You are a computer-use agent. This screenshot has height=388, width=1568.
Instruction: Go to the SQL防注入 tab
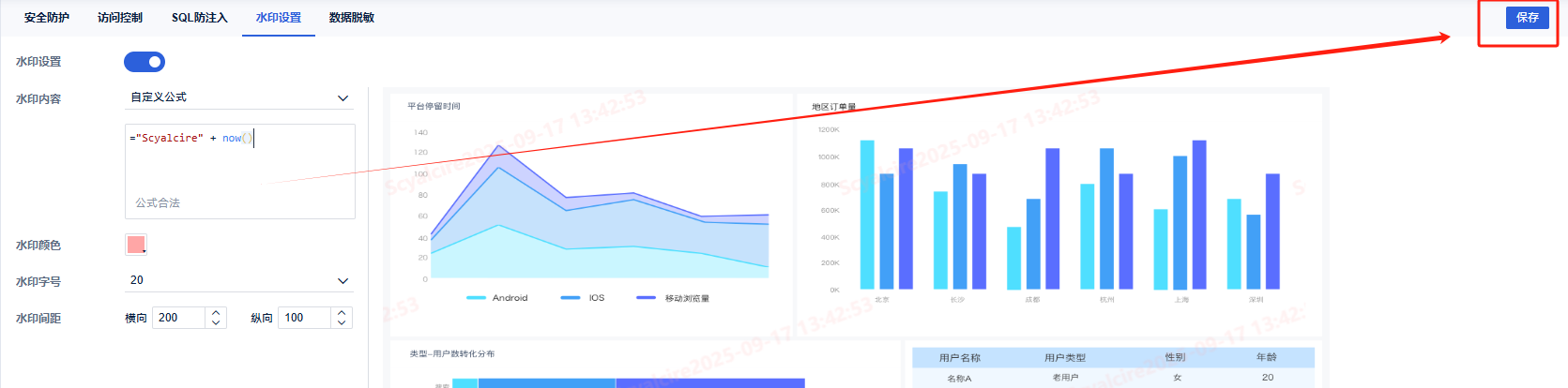[199, 18]
